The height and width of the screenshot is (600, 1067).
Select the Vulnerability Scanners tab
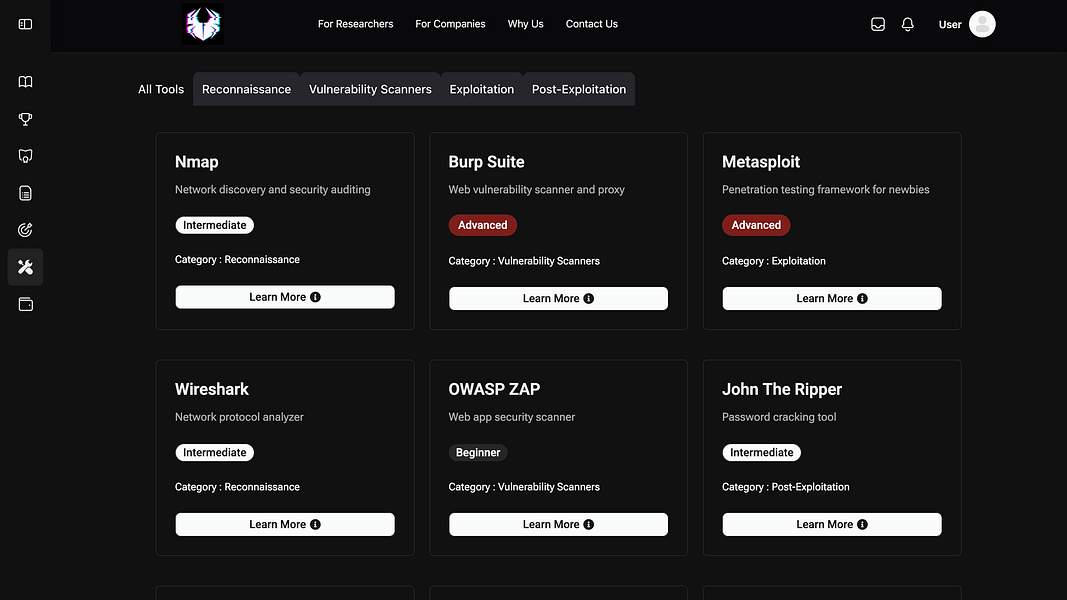(x=370, y=89)
